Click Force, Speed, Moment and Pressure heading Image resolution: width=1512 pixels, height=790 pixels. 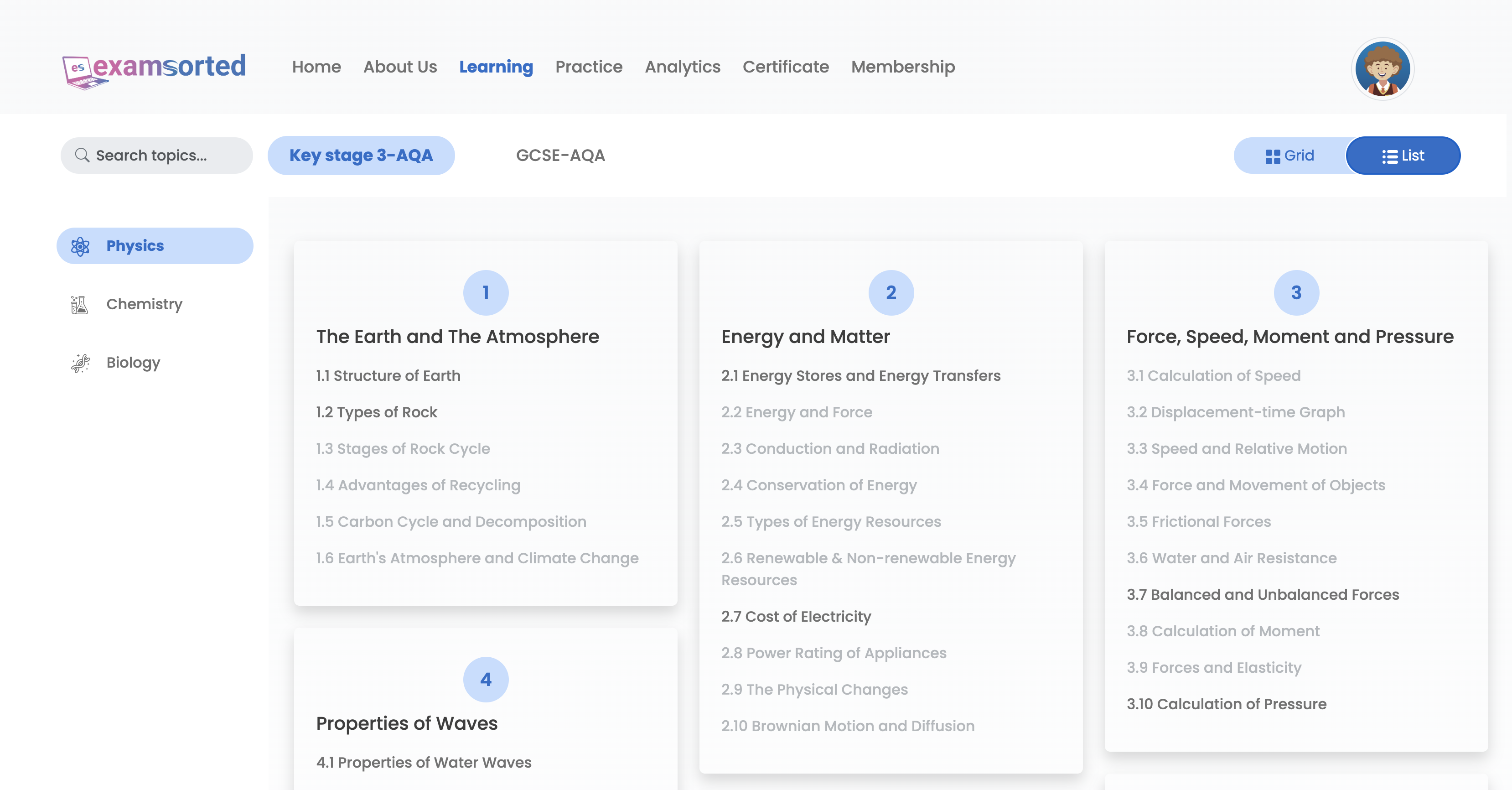[1289, 337]
